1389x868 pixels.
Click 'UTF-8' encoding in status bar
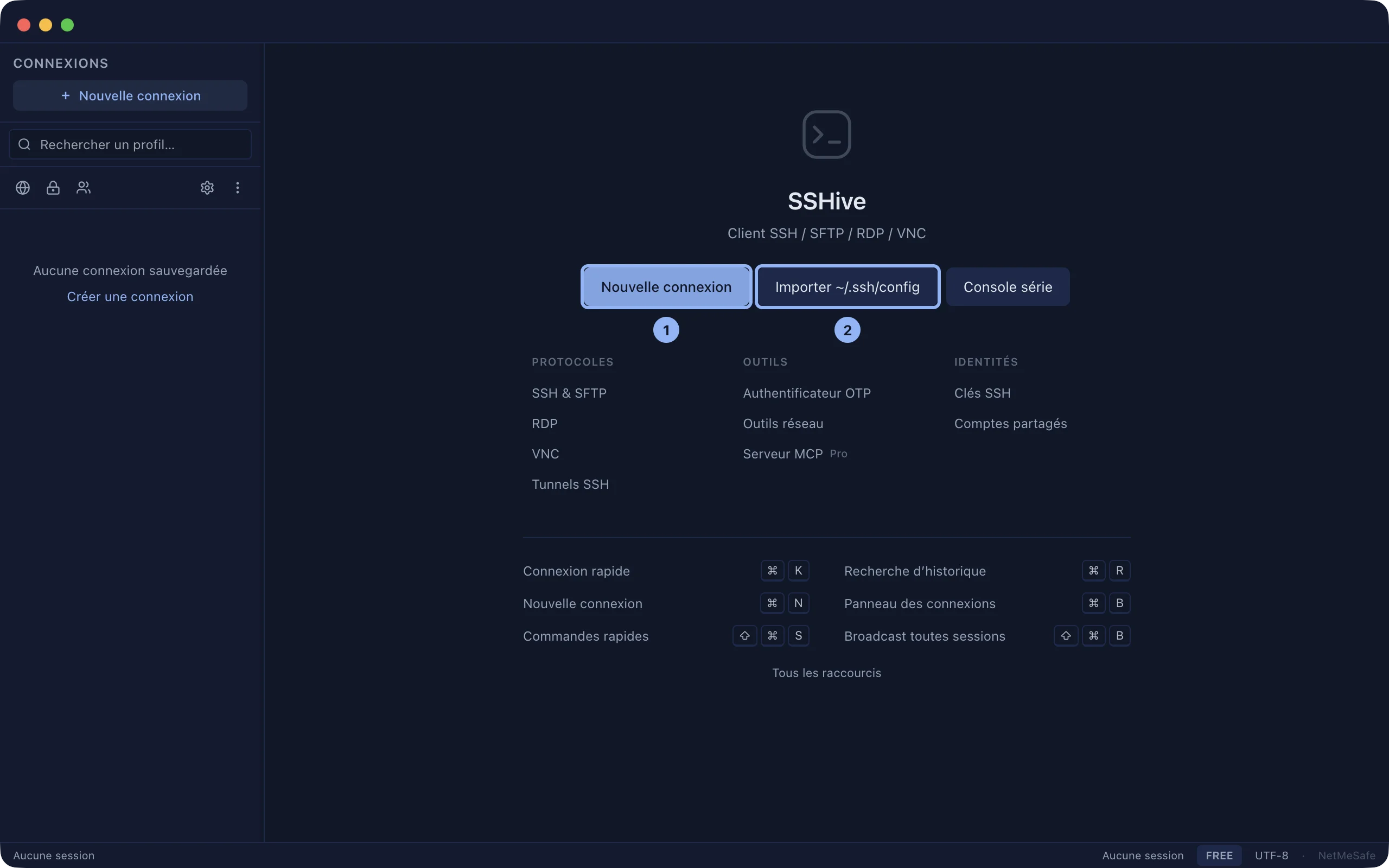(x=1271, y=856)
